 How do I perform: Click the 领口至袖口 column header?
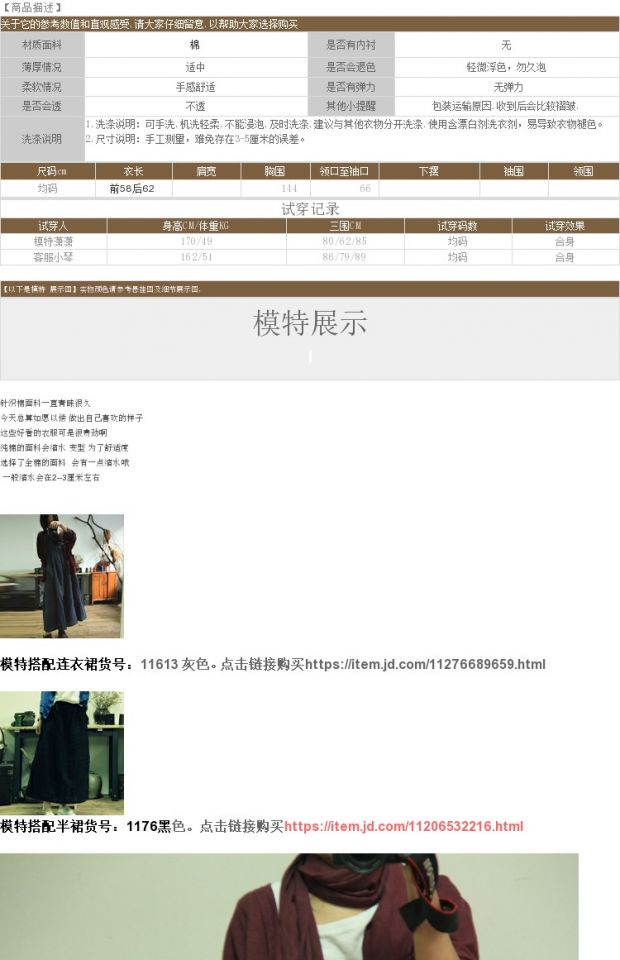tap(344, 171)
